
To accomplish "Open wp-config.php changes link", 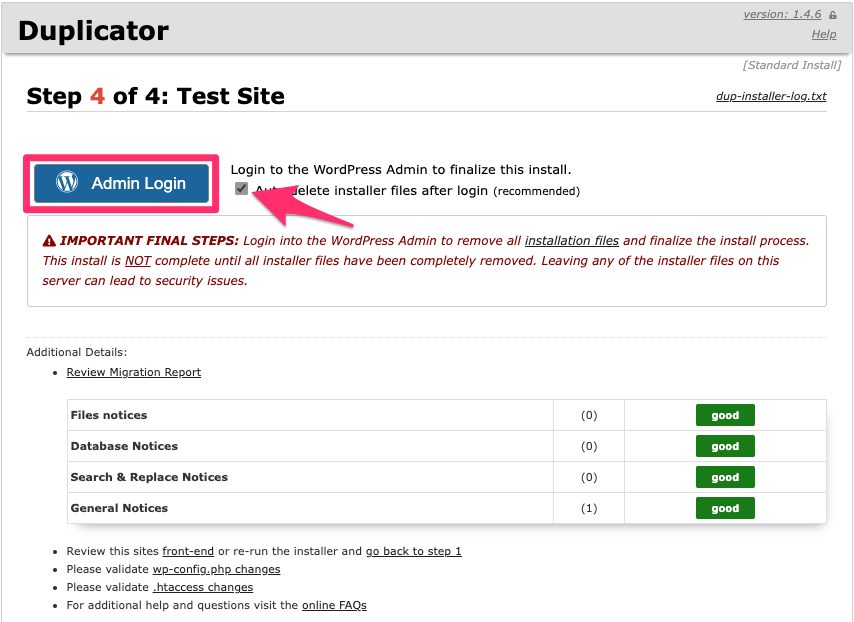I will tap(216, 569).
